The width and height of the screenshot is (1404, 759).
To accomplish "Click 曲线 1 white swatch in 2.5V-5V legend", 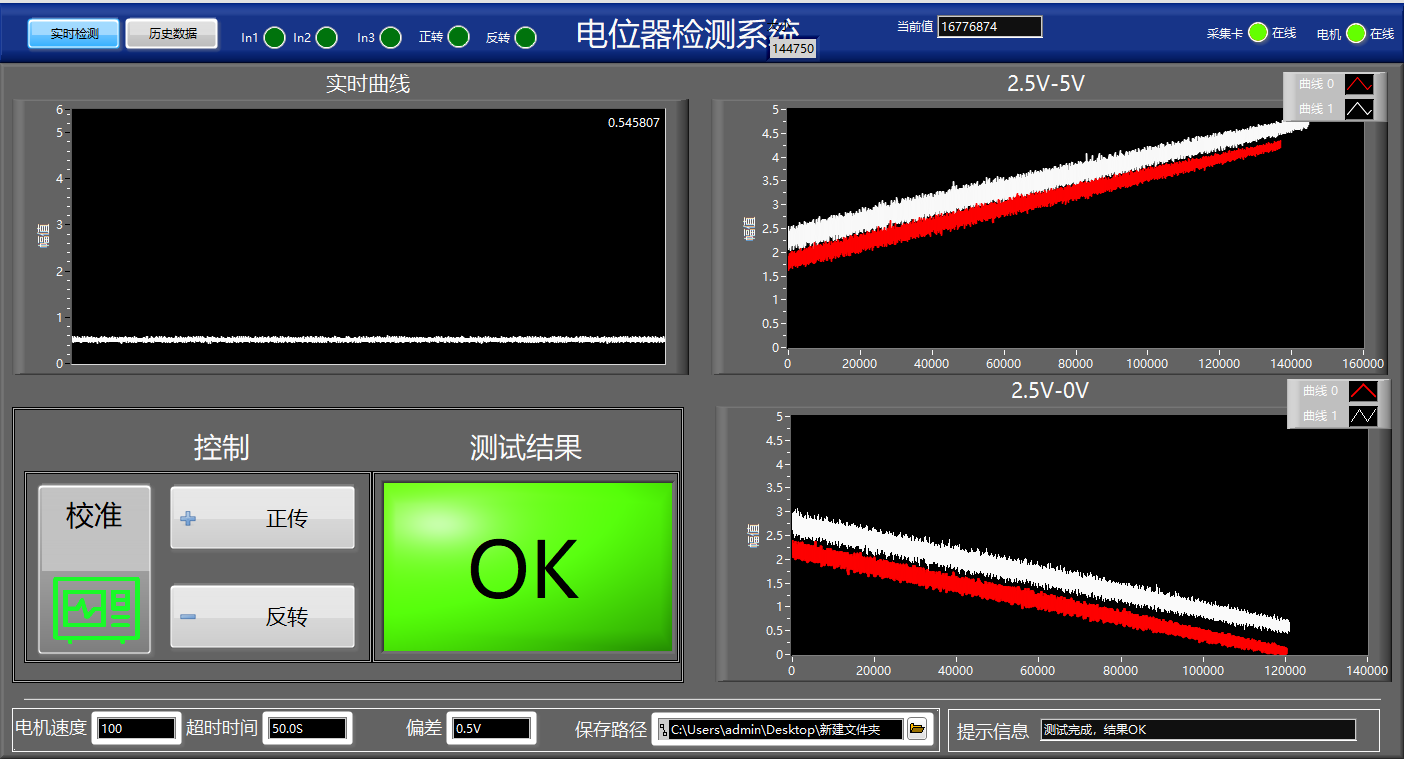I will point(1359,109).
